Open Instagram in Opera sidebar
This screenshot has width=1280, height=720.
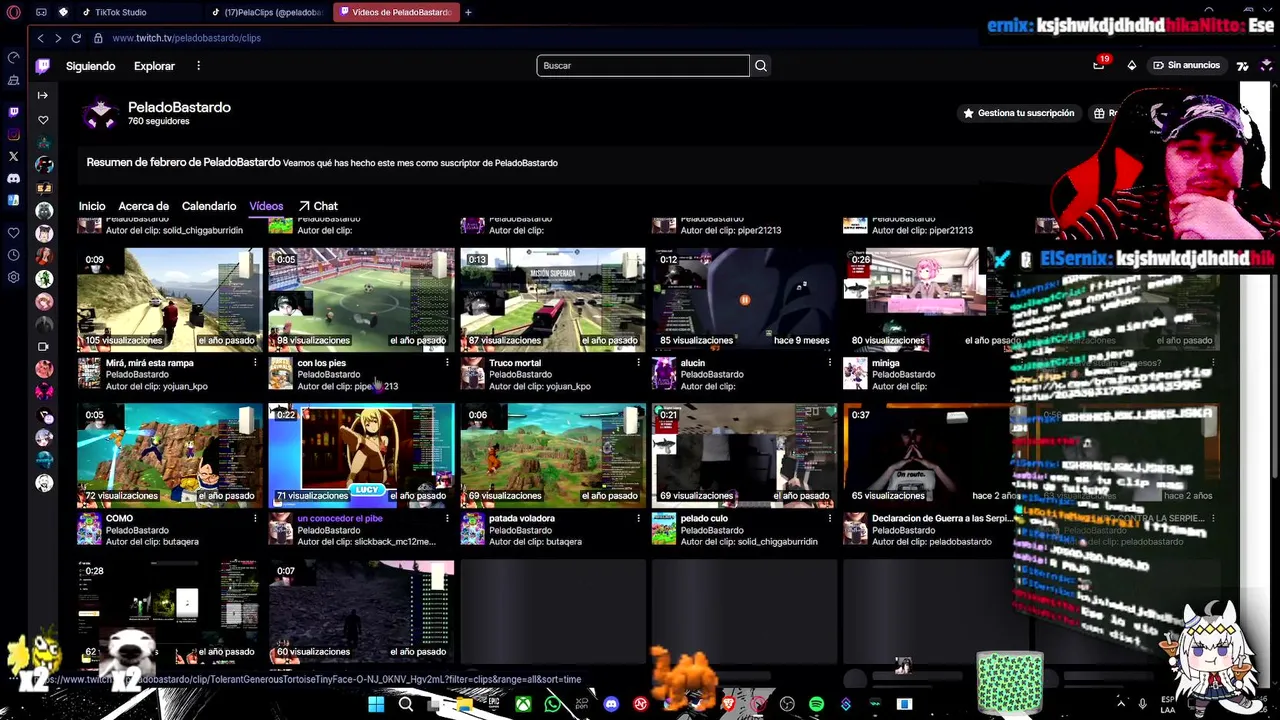(14, 134)
